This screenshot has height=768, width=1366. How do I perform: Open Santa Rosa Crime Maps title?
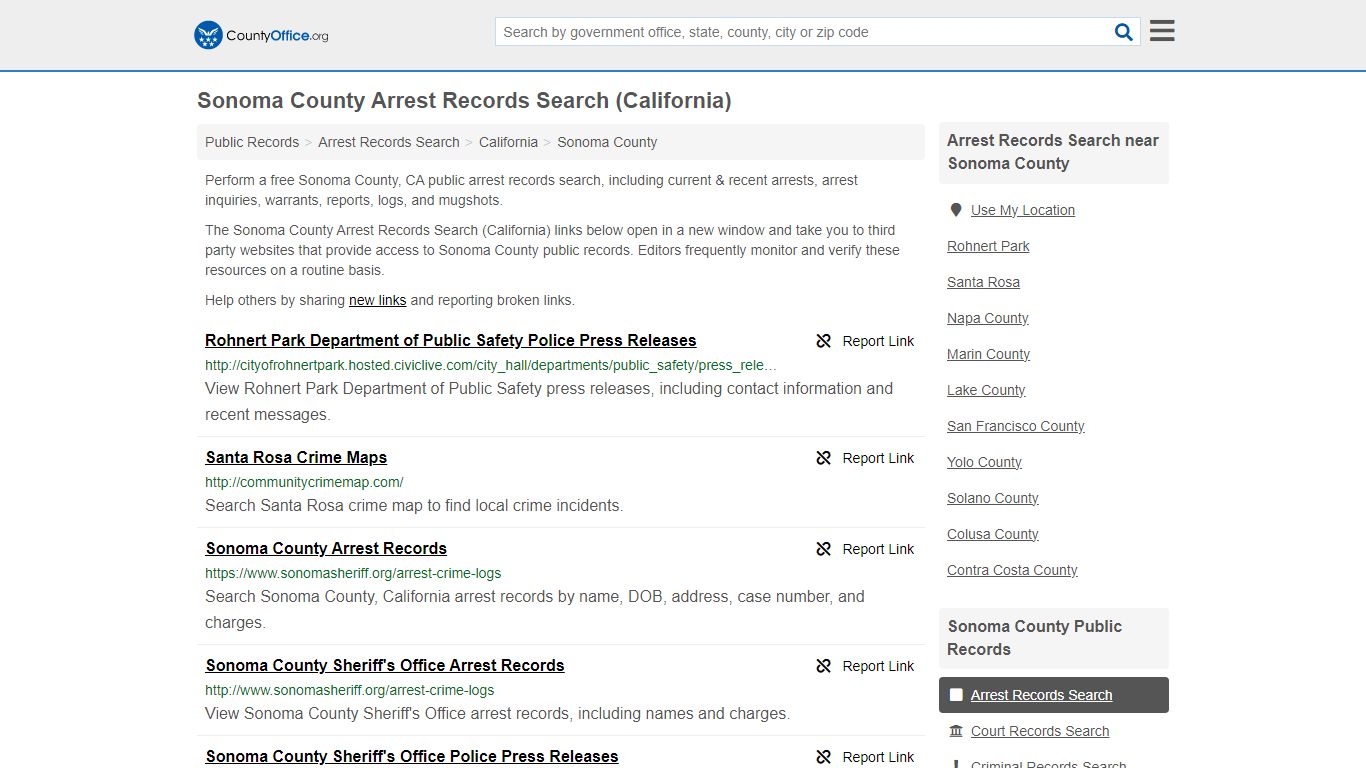point(296,457)
